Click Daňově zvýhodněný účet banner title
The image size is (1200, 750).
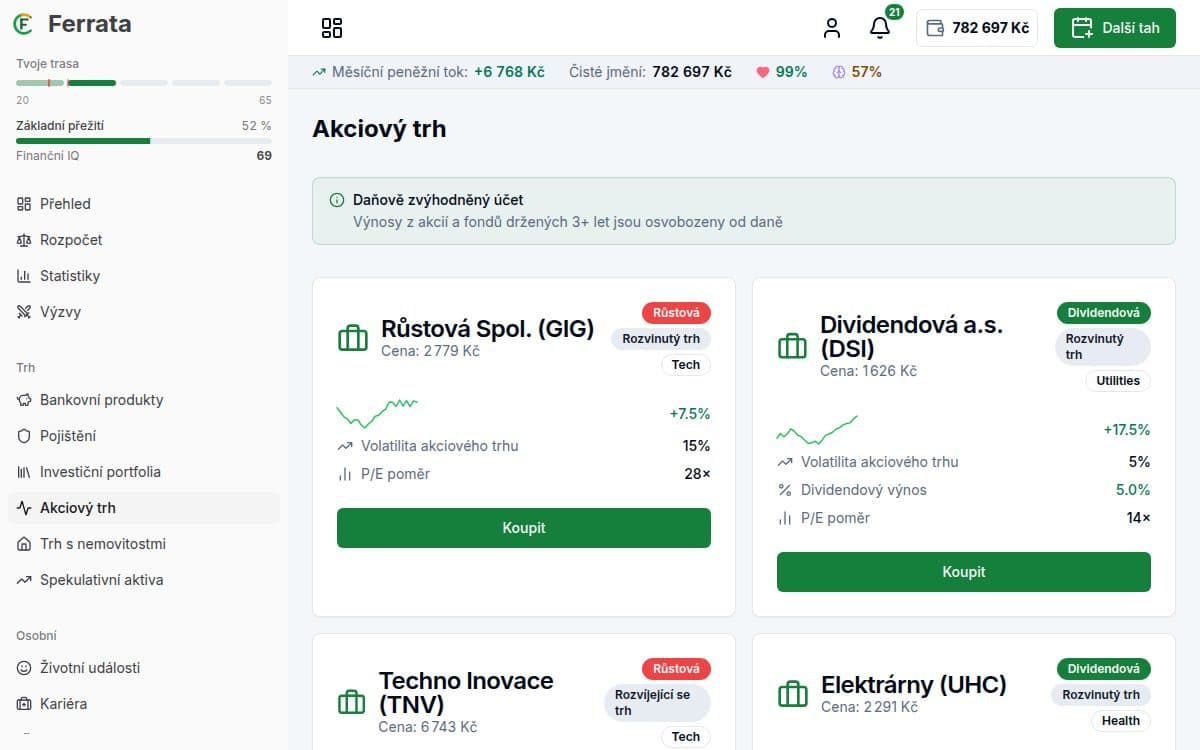point(438,200)
